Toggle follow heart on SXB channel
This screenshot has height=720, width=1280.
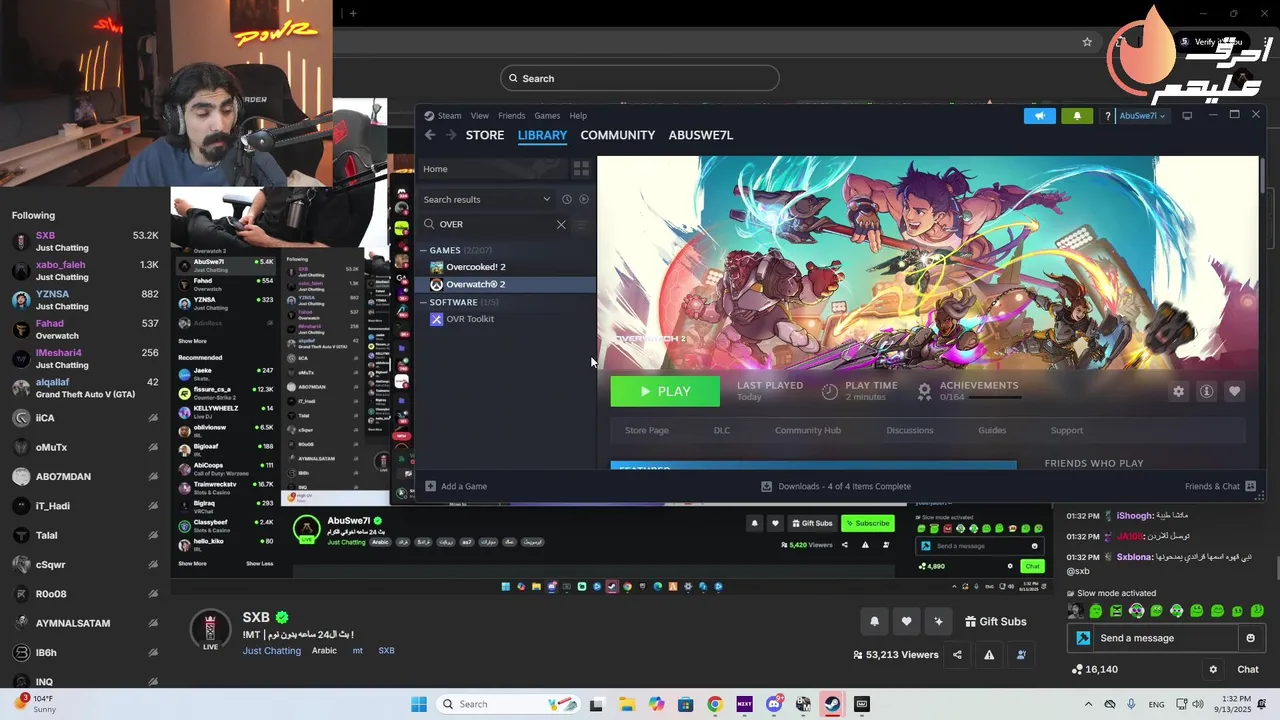pyautogui.click(x=906, y=622)
